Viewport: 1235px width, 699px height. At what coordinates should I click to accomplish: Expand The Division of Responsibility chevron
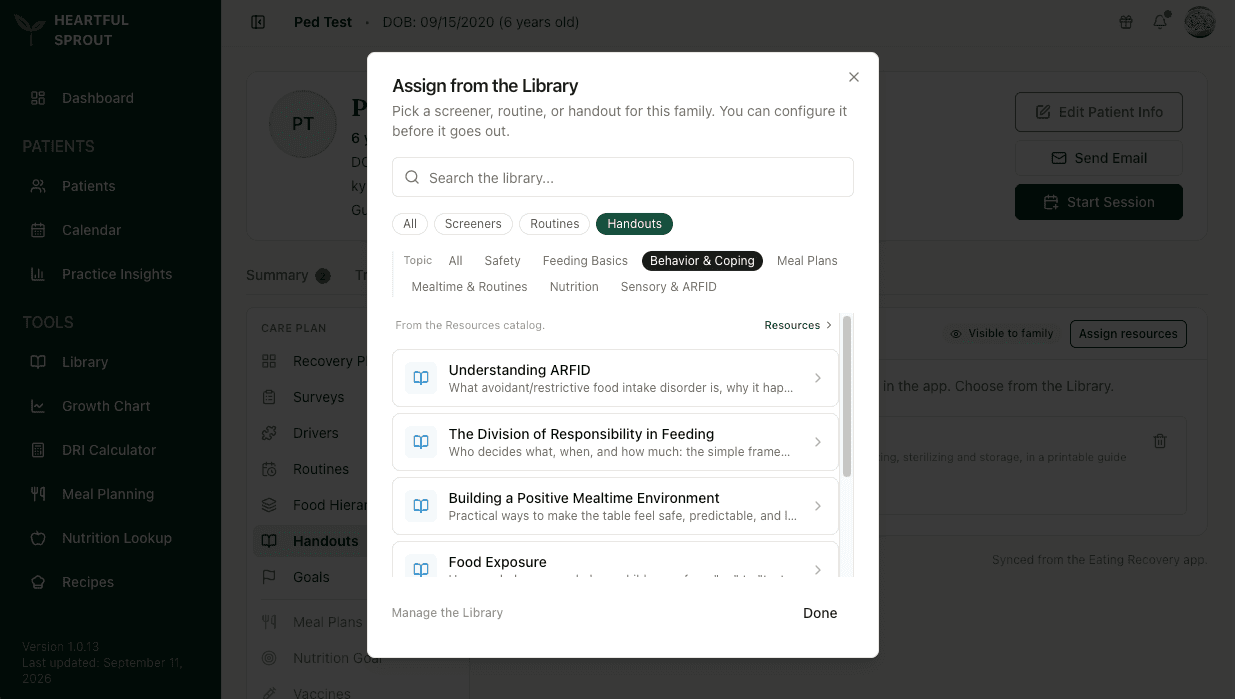tap(818, 442)
